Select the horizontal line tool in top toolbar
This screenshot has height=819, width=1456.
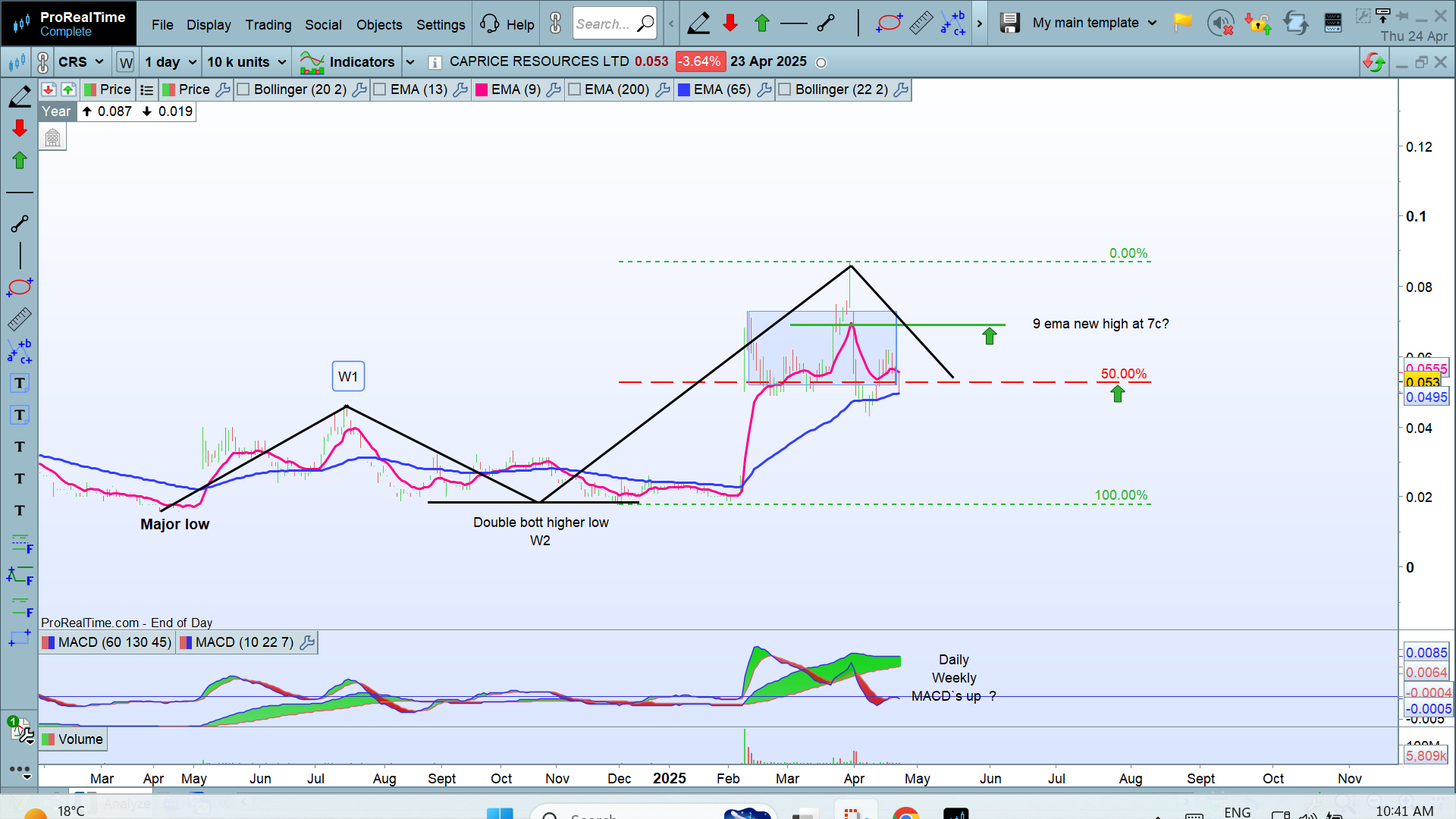click(794, 24)
